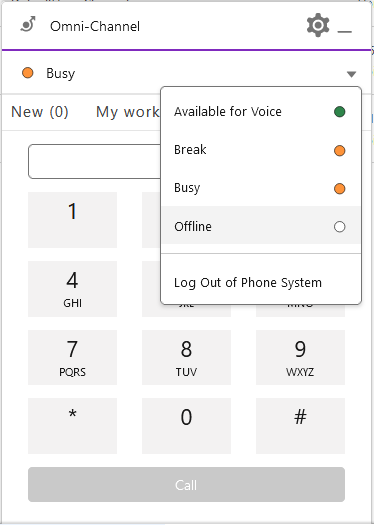Tap the 9 WXYZ key
The height and width of the screenshot is (525, 374).
click(x=300, y=357)
